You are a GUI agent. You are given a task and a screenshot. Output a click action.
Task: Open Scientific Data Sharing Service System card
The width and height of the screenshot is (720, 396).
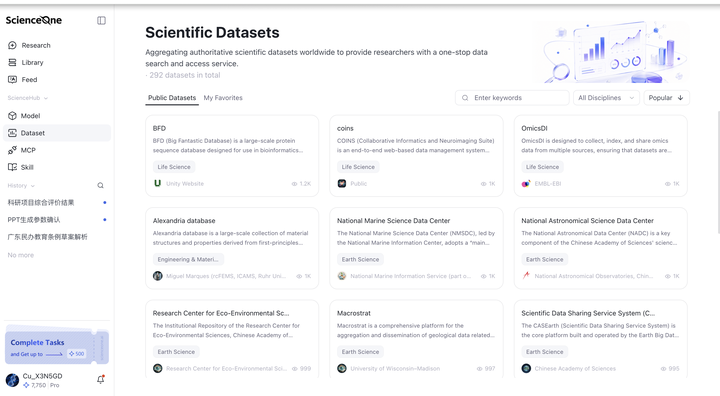[x=601, y=339]
